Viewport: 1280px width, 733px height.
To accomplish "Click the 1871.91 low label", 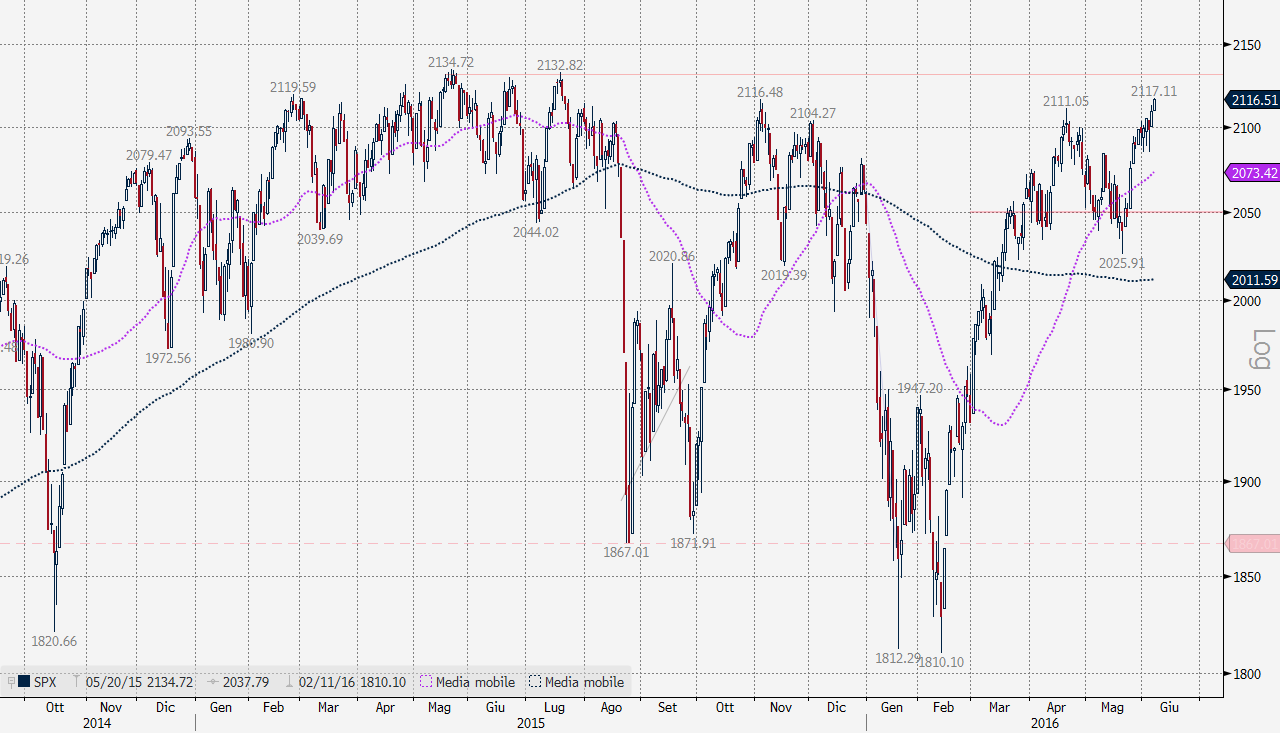I will [x=693, y=543].
